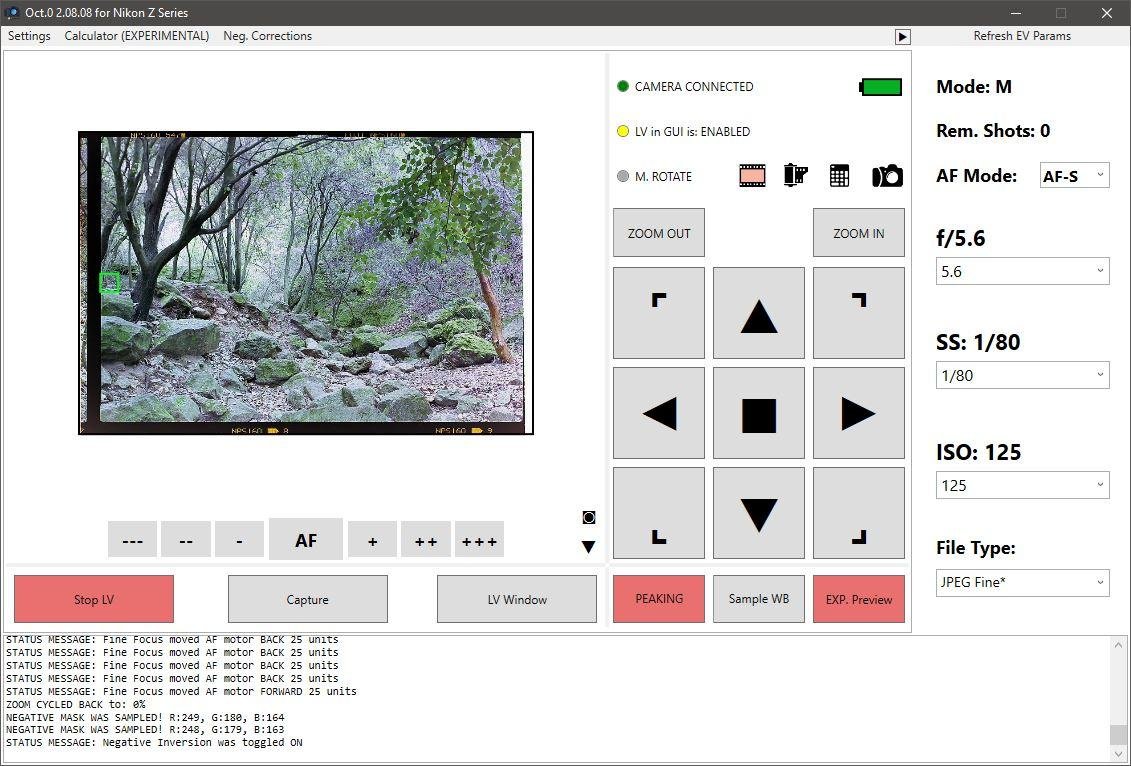Click the log scrollbar up arrow

(1119, 644)
